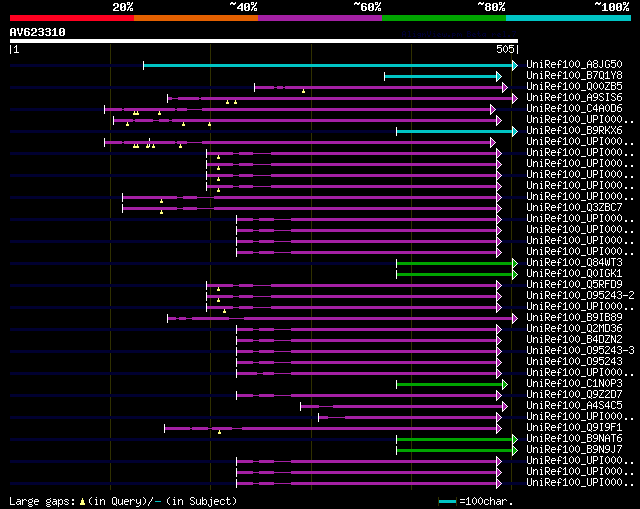Click the cyan 100char scale bar

point(447,501)
